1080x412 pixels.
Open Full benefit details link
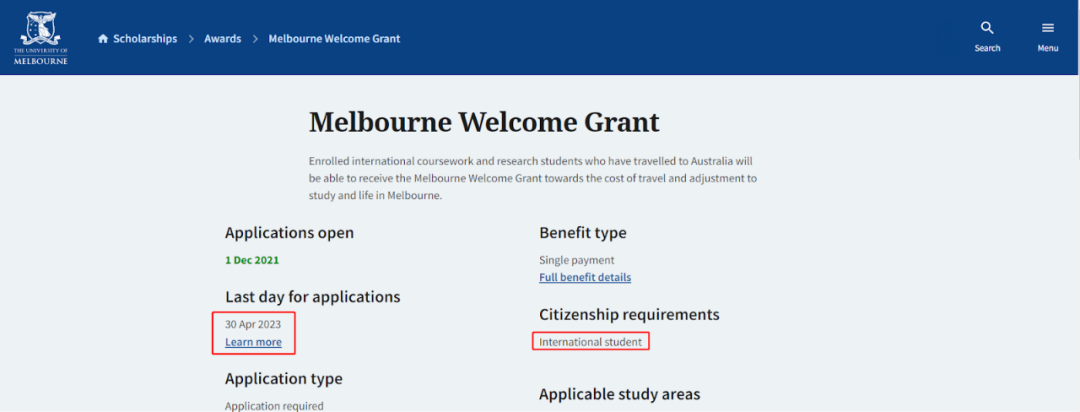click(585, 277)
